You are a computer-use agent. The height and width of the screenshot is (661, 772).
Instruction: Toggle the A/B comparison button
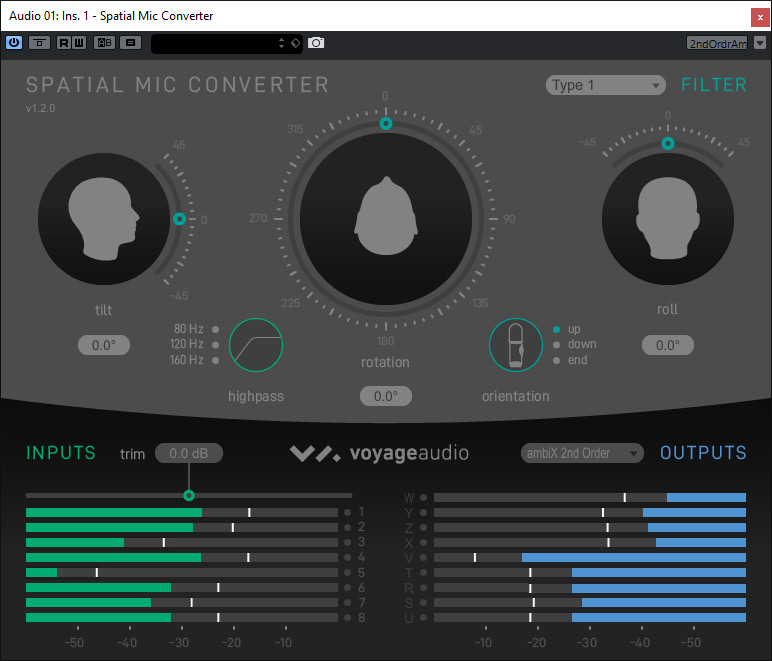[x=104, y=43]
